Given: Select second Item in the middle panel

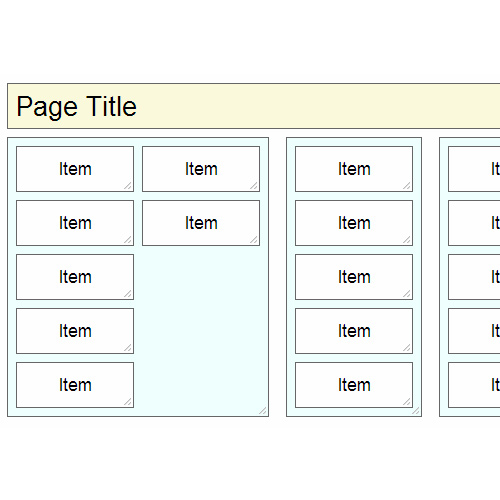Looking at the screenshot, I should pos(354,223).
